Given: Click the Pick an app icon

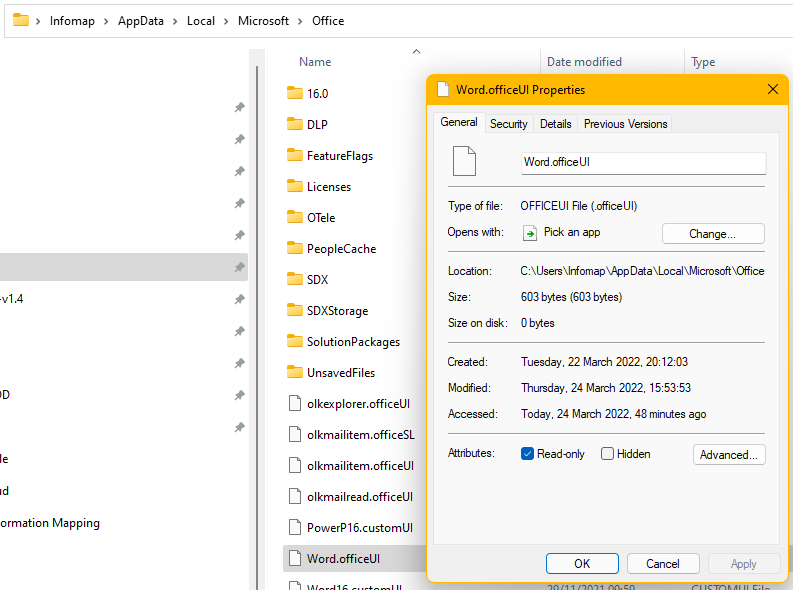Looking at the screenshot, I should 530,233.
